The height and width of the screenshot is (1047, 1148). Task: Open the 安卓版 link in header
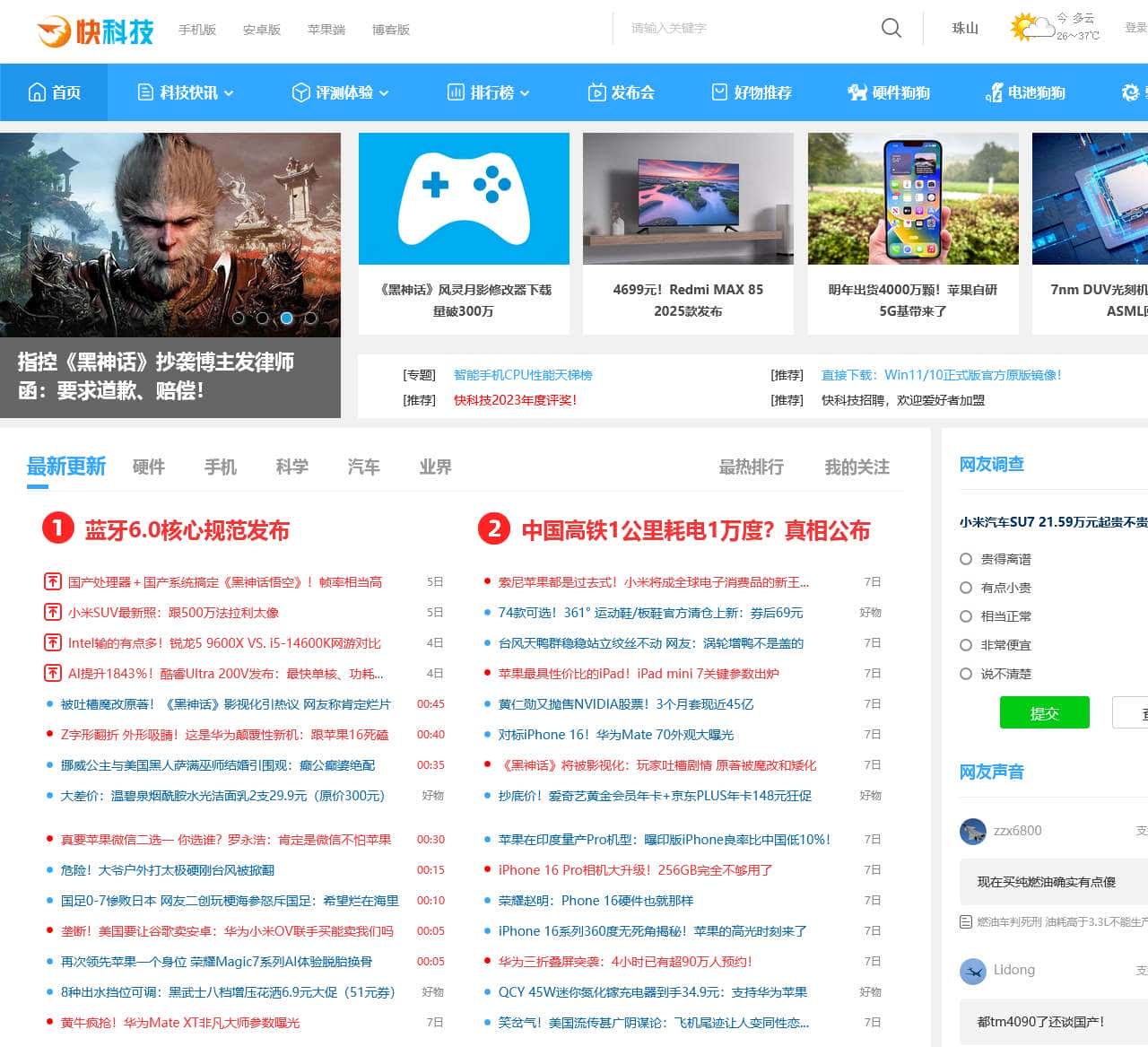coord(262,30)
